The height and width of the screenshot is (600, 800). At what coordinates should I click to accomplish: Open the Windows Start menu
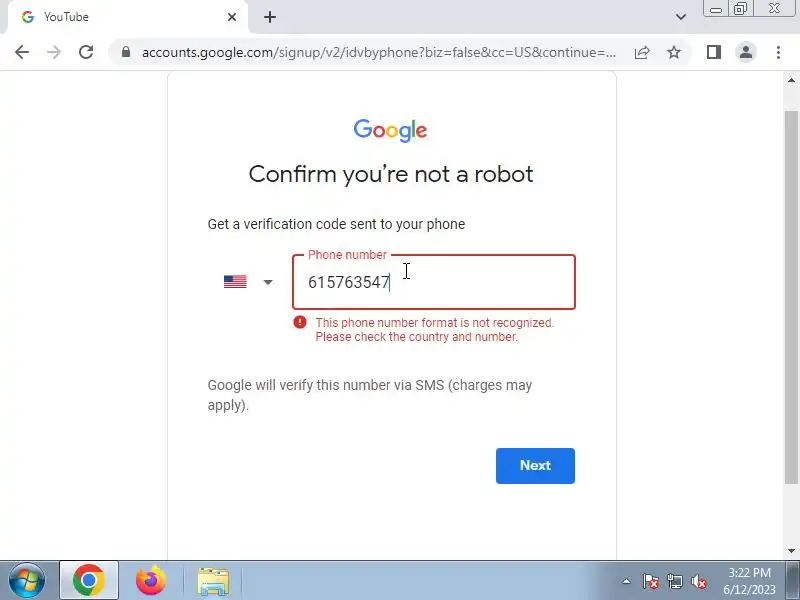(x=27, y=580)
